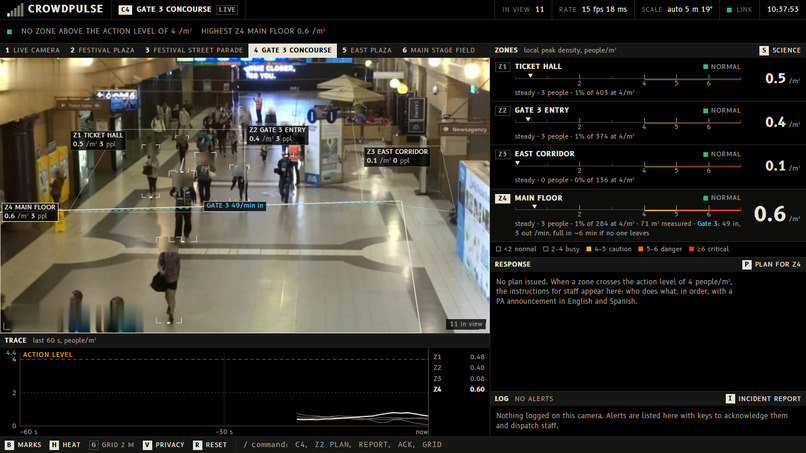
Task: Click the G key icon for Grid
Action: 93,445
